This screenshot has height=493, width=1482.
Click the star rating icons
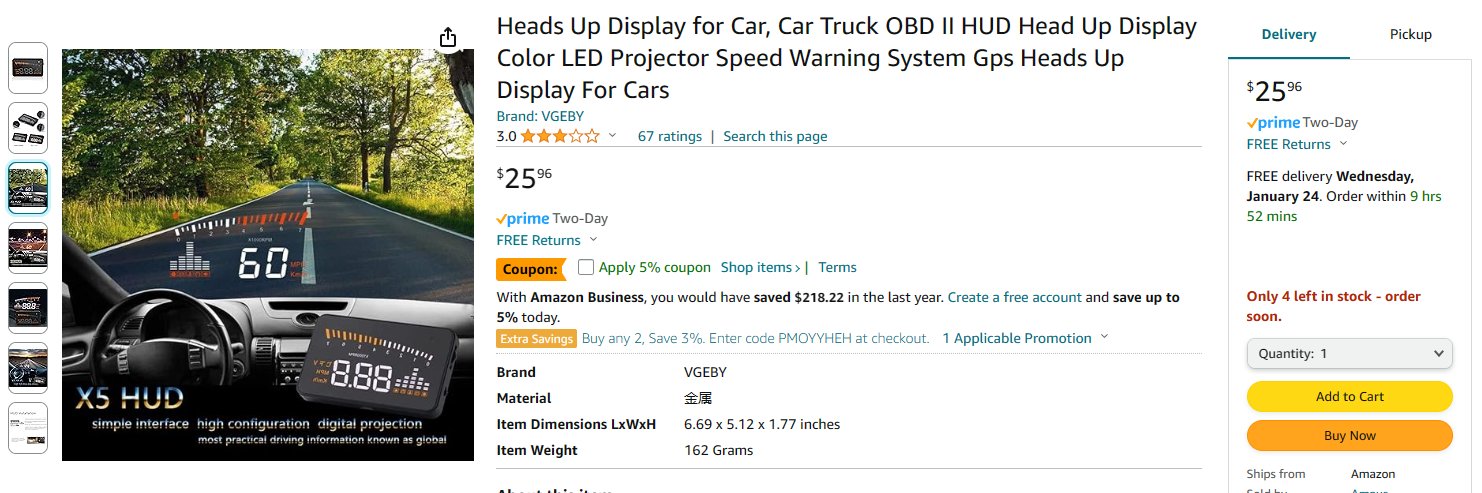tap(560, 136)
